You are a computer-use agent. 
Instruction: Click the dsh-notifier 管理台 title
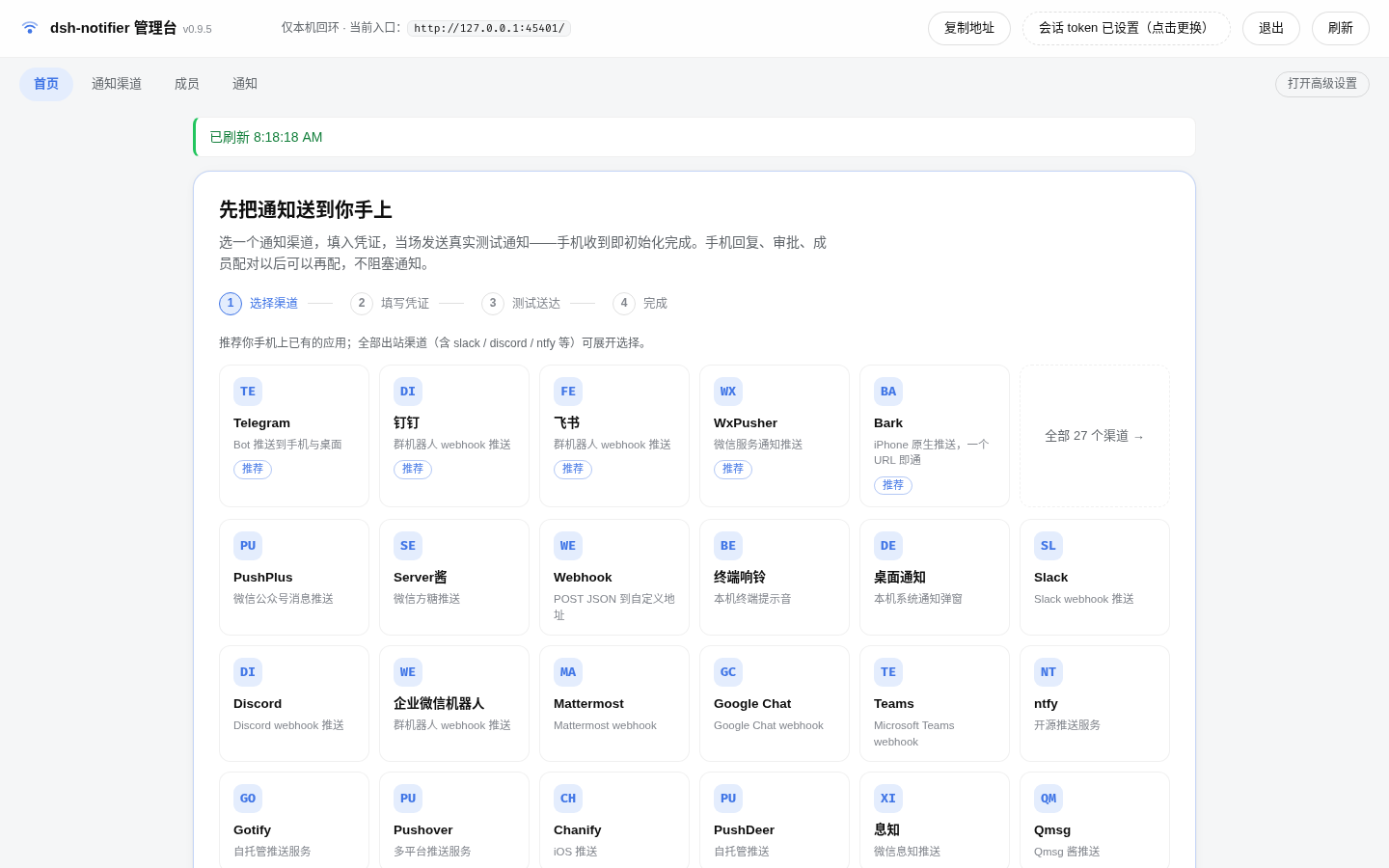pos(114,28)
